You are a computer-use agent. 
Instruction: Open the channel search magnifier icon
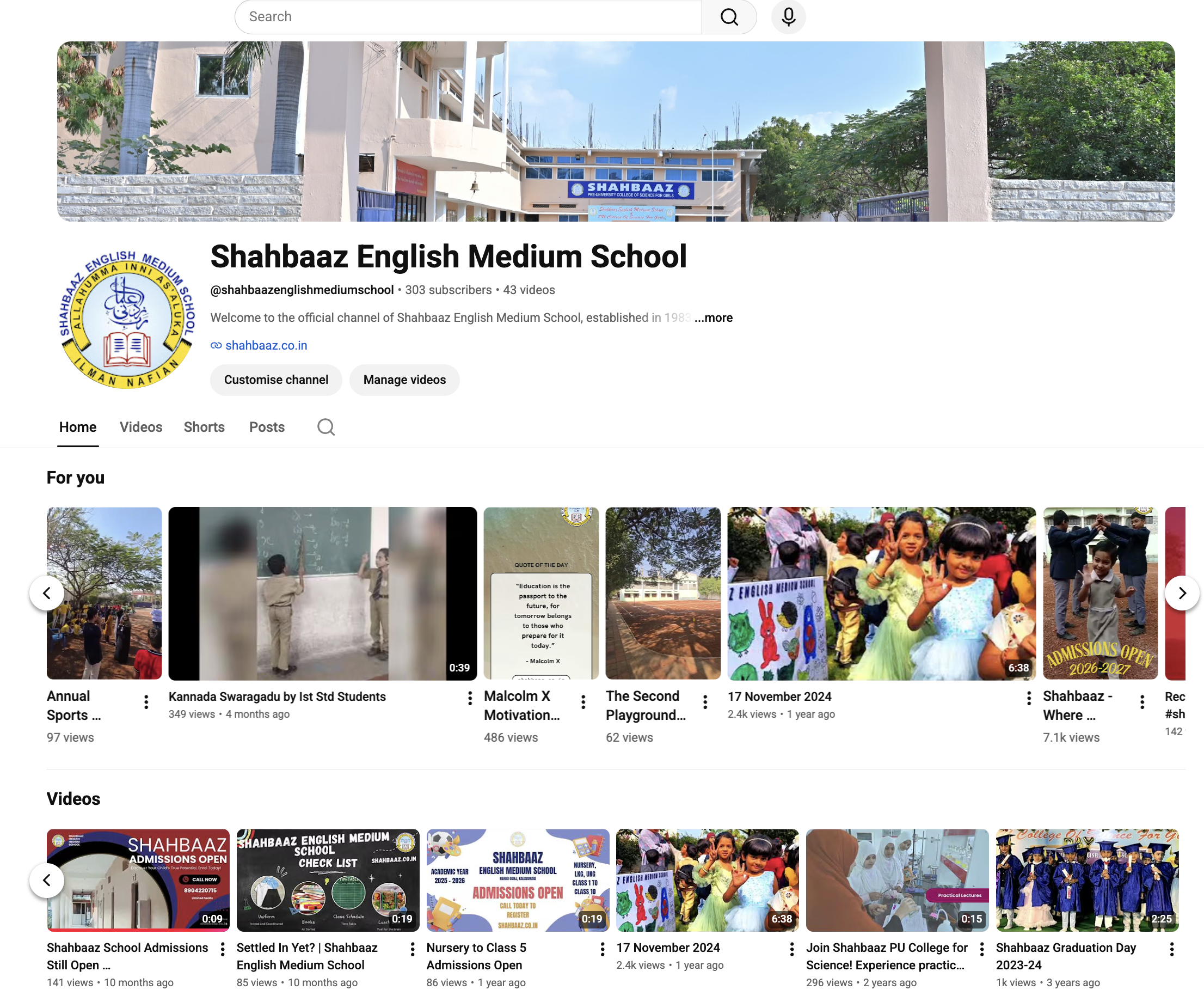point(325,427)
